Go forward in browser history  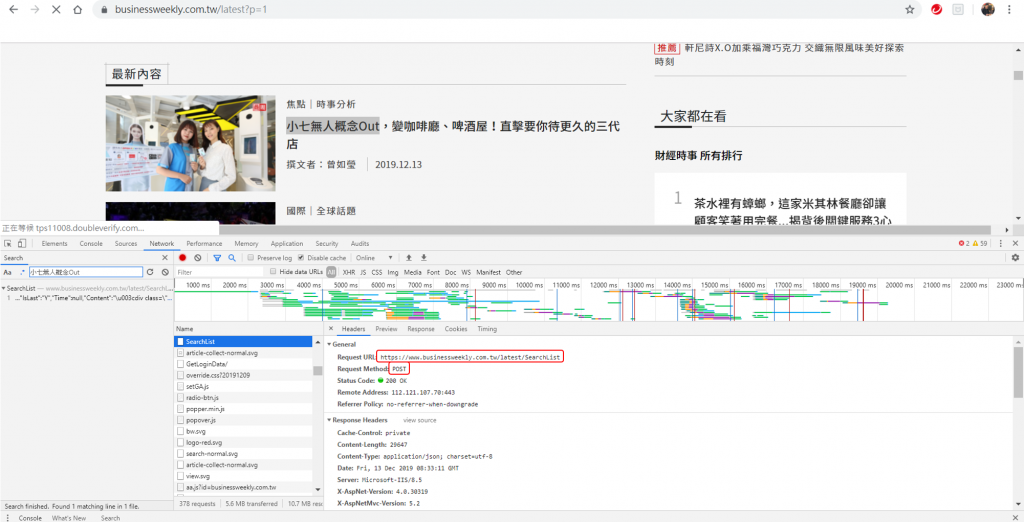[x=35, y=10]
